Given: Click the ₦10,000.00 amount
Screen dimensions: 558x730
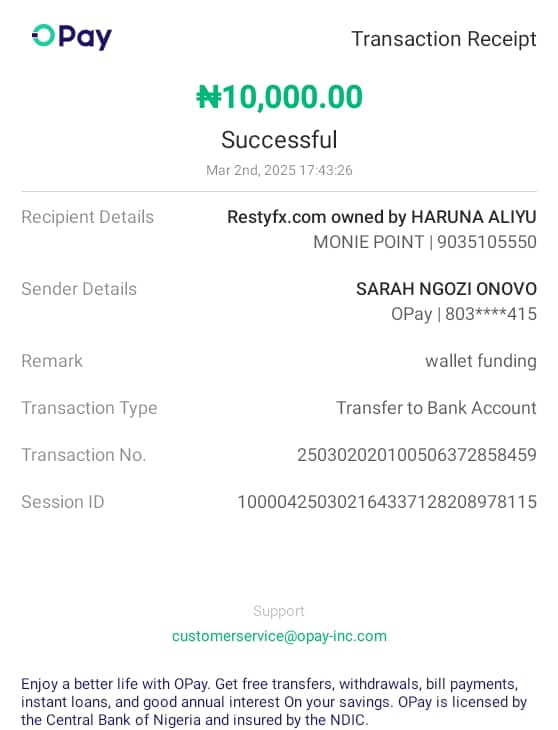Looking at the screenshot, I should tap(279, 97).
